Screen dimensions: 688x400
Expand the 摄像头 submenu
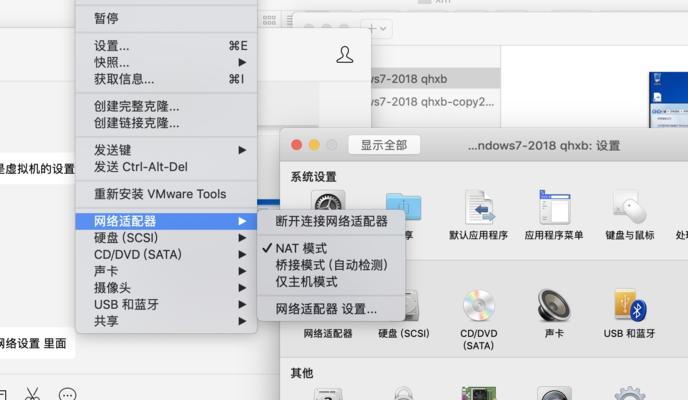pyautogui.click(x=166, y=288)
